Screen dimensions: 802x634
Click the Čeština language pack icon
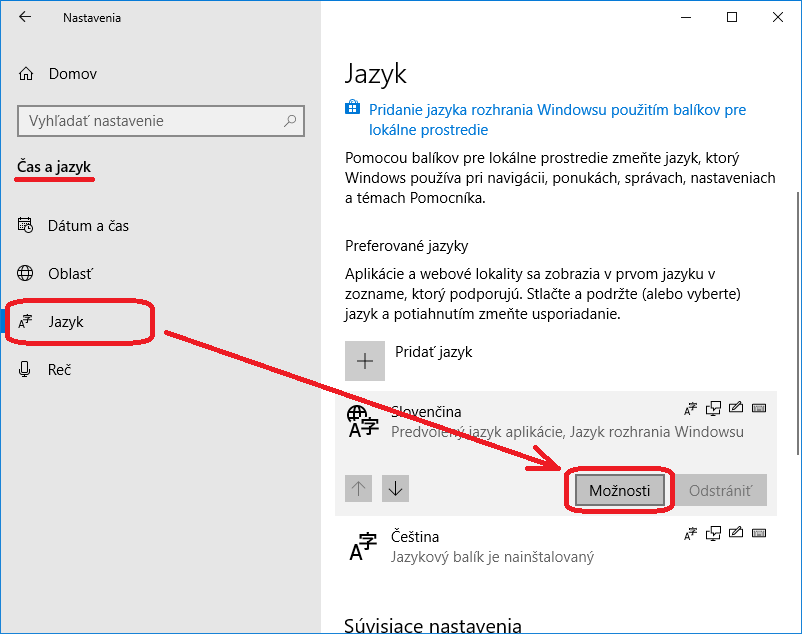click(x=363, y=546)
